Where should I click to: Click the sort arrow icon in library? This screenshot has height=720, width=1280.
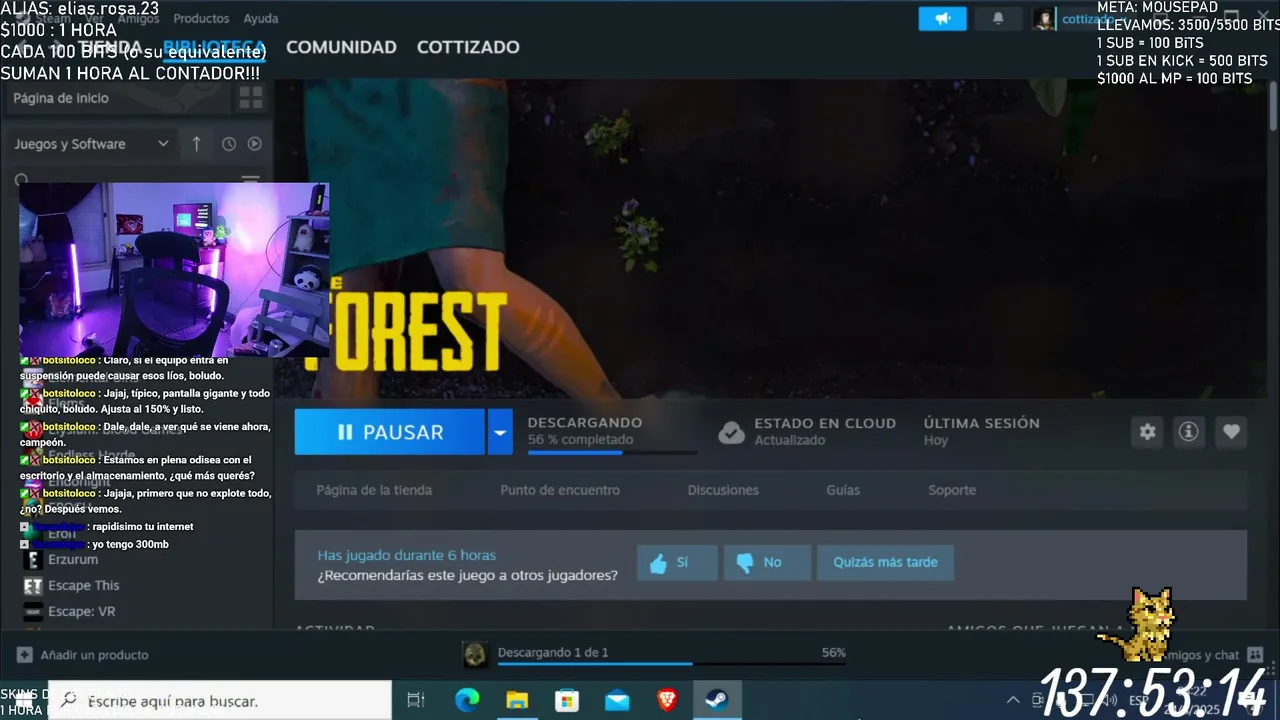(196, 144)
